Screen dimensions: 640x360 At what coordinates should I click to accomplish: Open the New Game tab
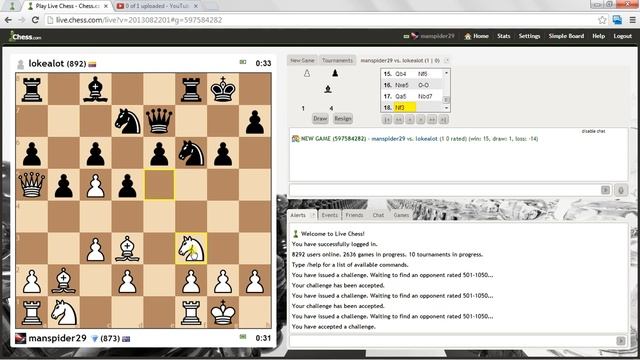pos(302,60)
